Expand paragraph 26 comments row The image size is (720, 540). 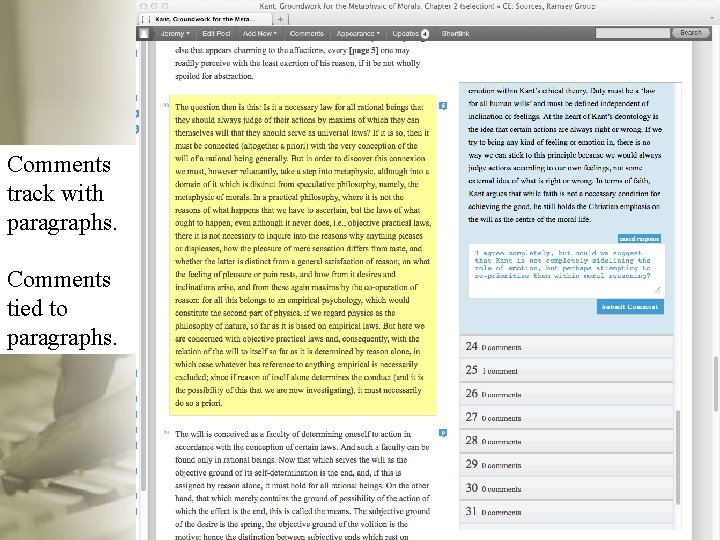click(566, 394)
